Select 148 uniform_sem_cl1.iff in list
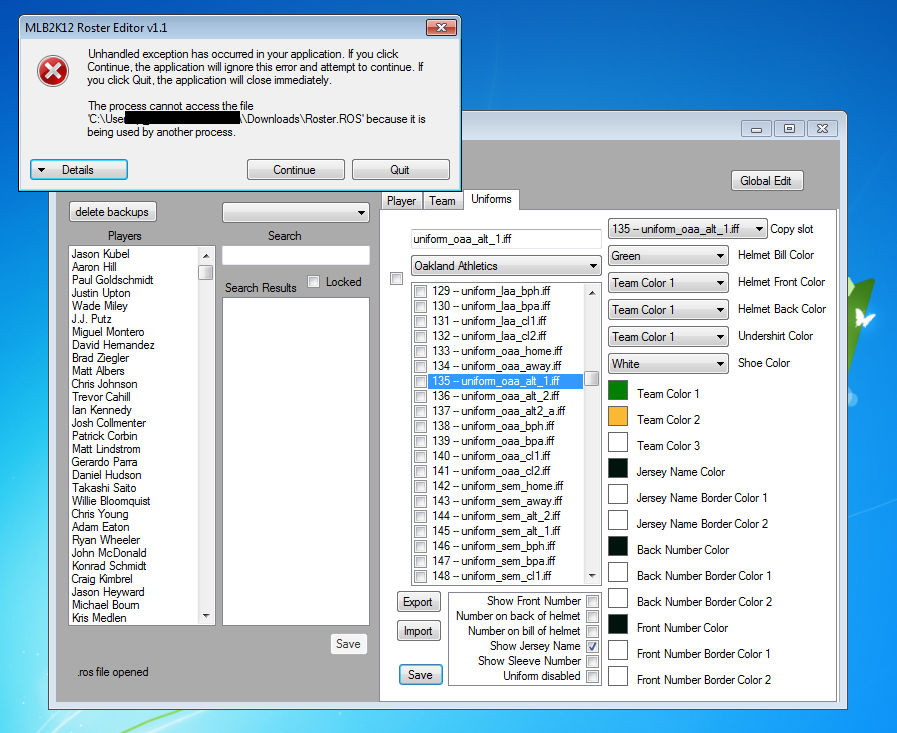 click(x=505, y=576)
